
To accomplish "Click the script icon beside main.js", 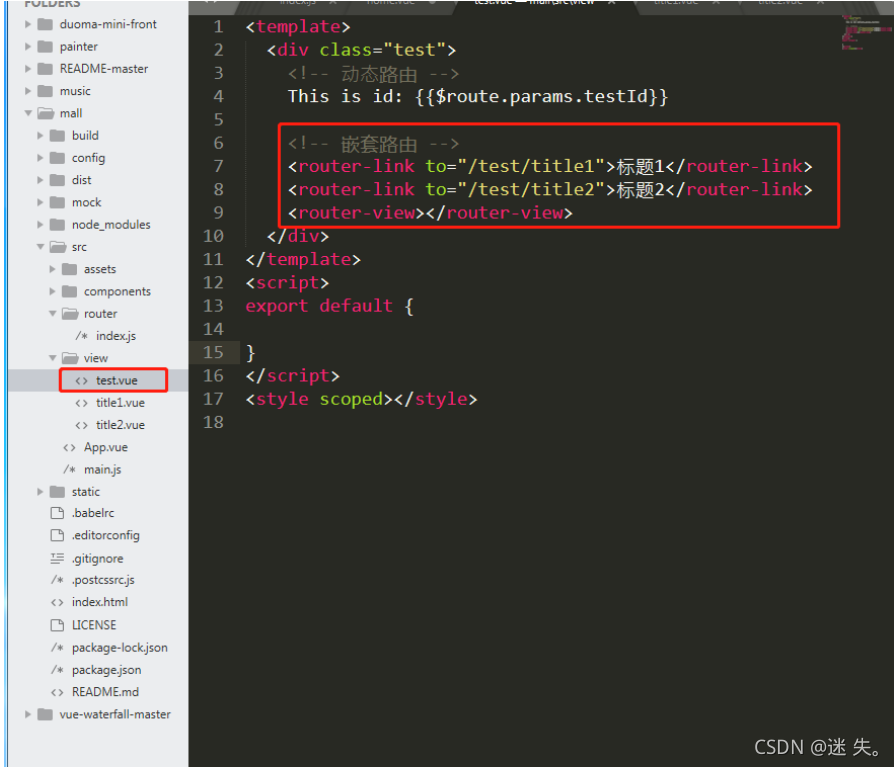I will click(69, 469).
